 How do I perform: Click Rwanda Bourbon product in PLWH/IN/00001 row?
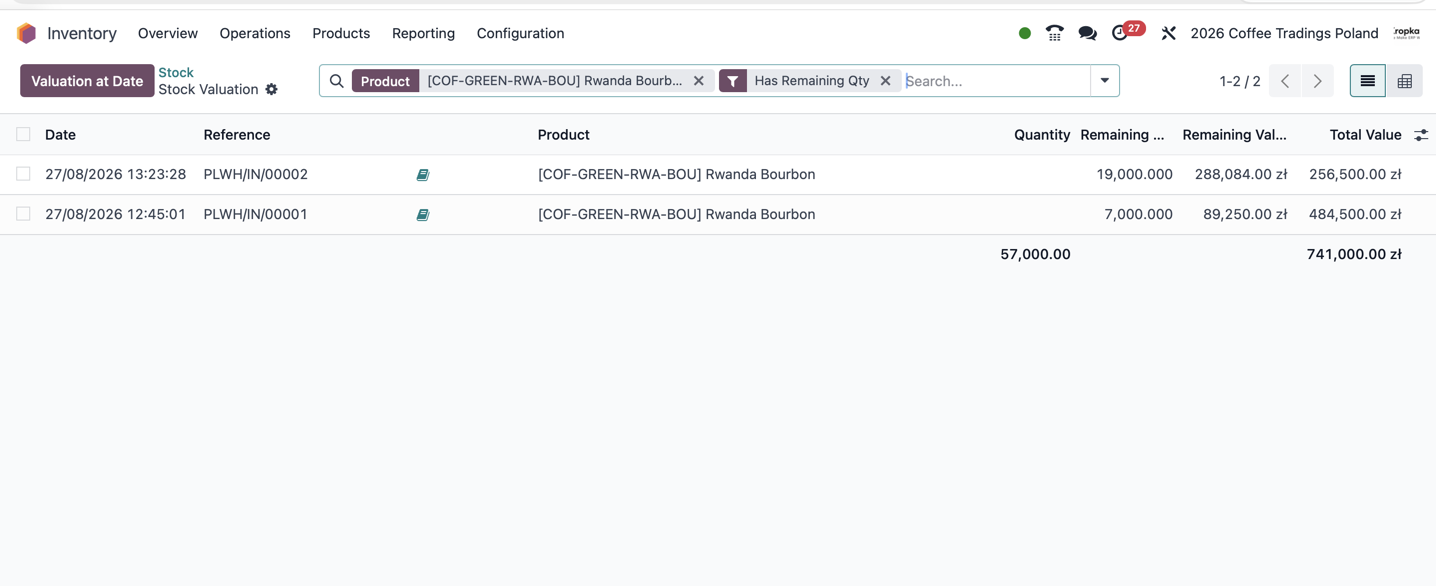coord(677,214)
